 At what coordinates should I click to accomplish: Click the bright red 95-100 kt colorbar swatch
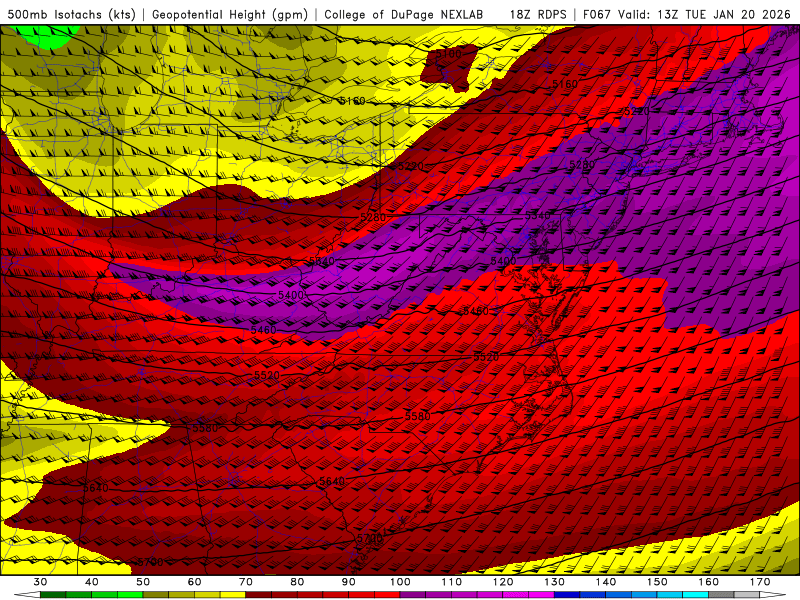coord(387,595)
